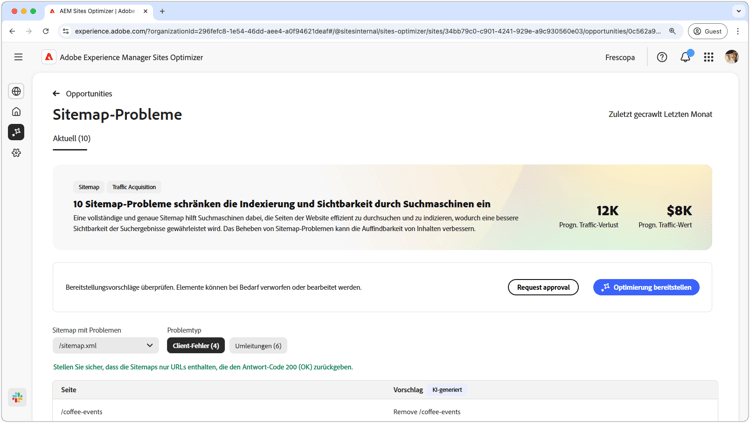The height and width of the screenshot is (423, 750).
Task: Select the Aktuell (10) tab
Action: 71,138
